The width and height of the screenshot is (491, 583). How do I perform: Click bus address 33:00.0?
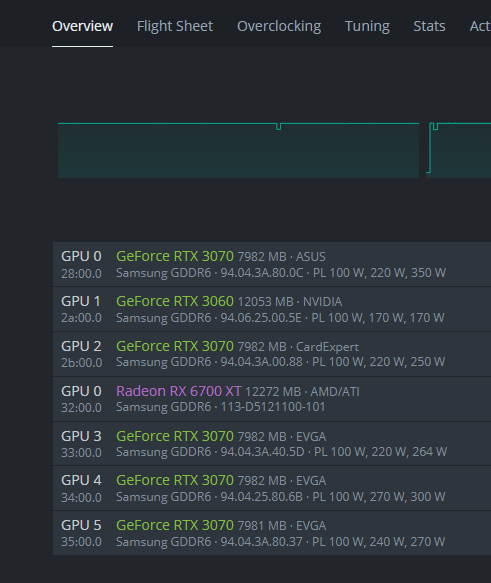[81, 452]
